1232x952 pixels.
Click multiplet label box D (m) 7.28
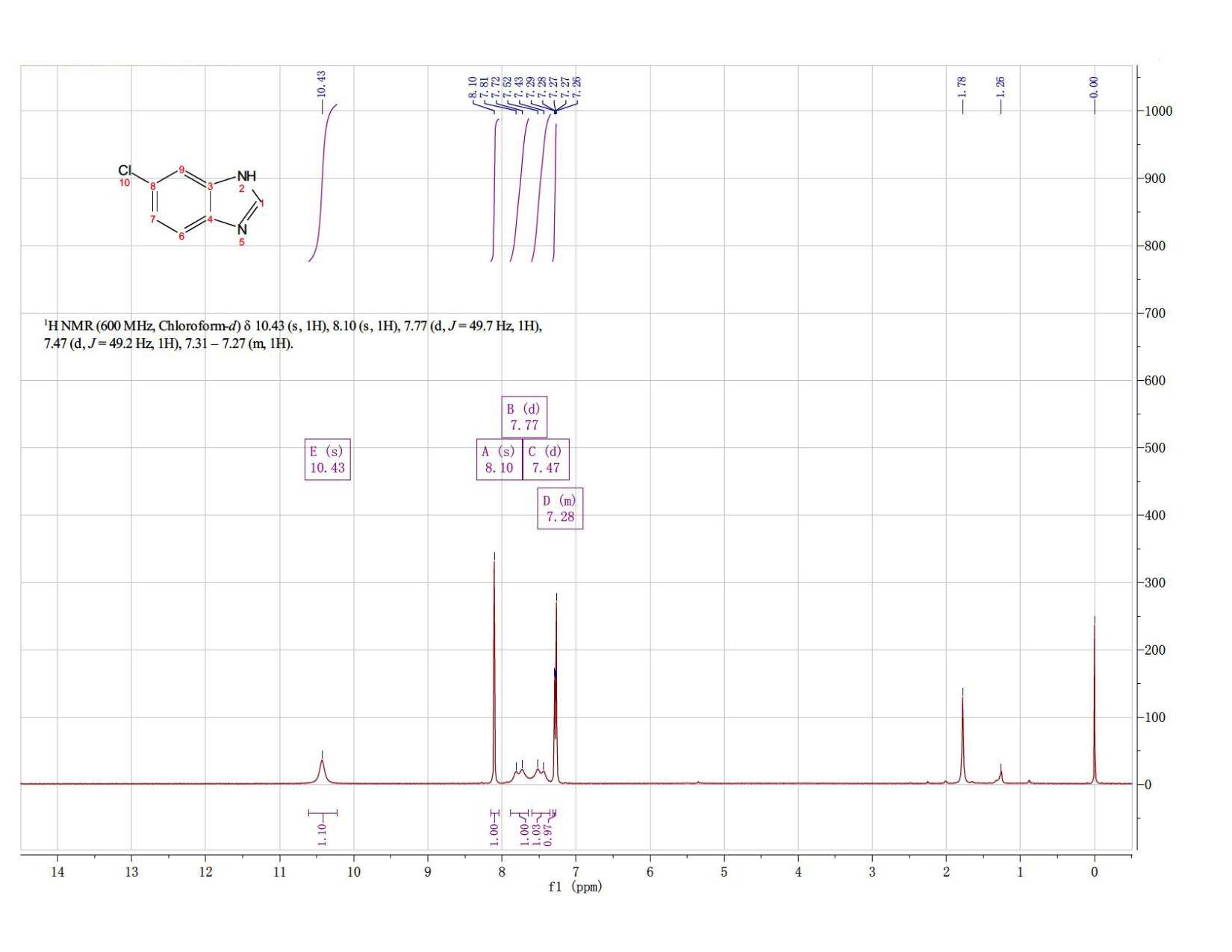pos(560,508)
